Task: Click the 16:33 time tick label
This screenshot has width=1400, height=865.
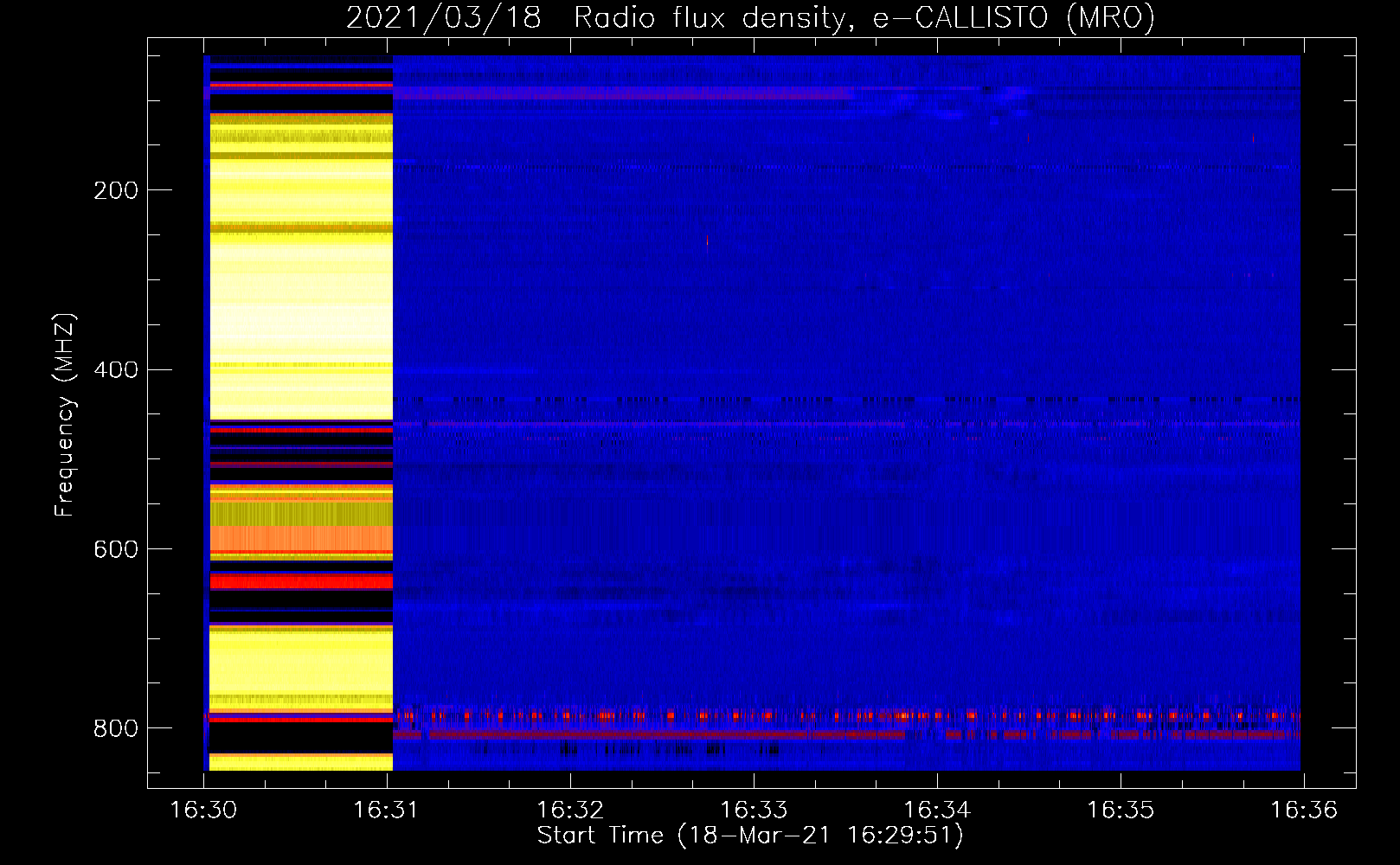Action: (754, 810)
